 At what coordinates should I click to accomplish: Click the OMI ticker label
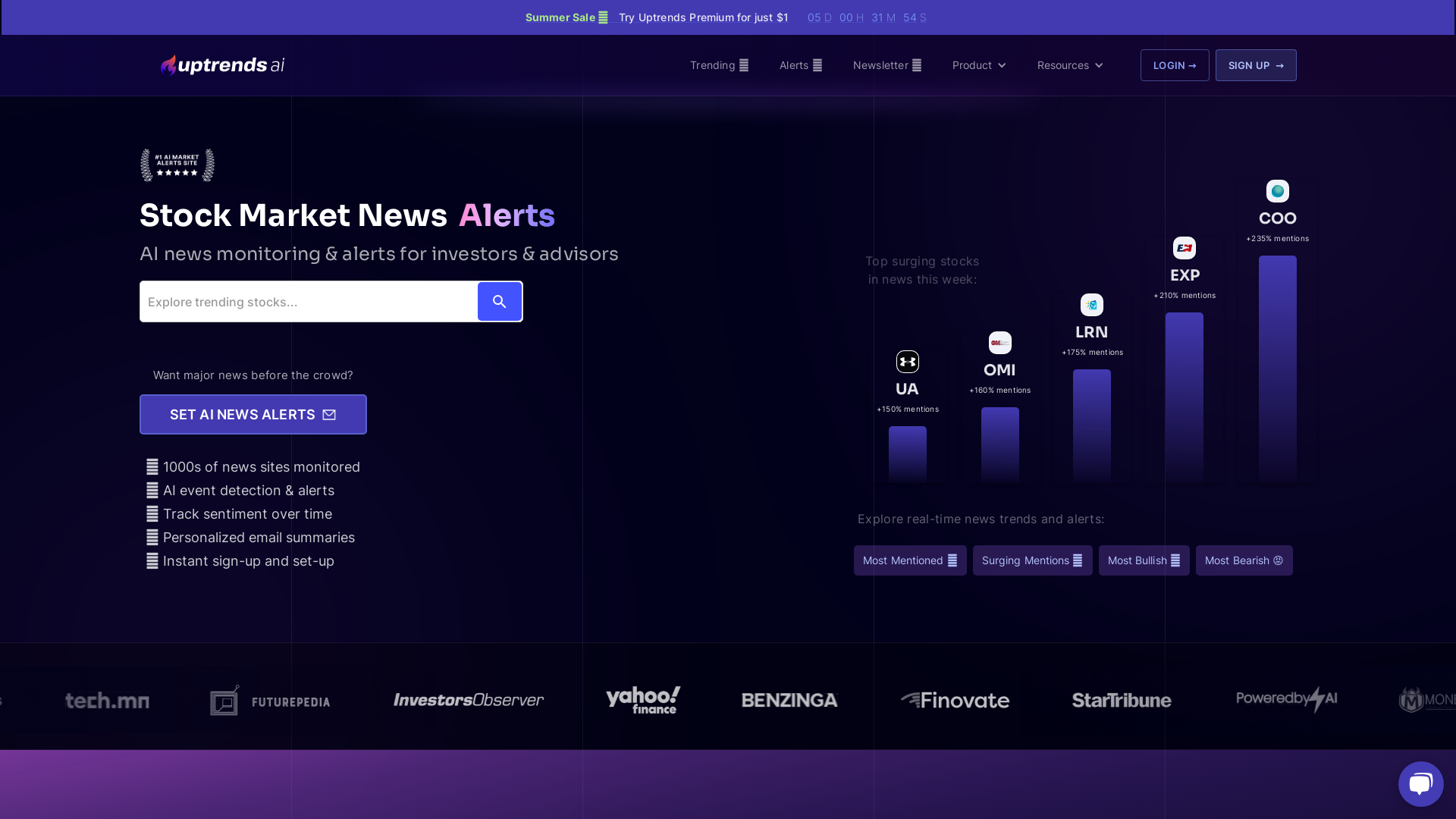(999, 370)
